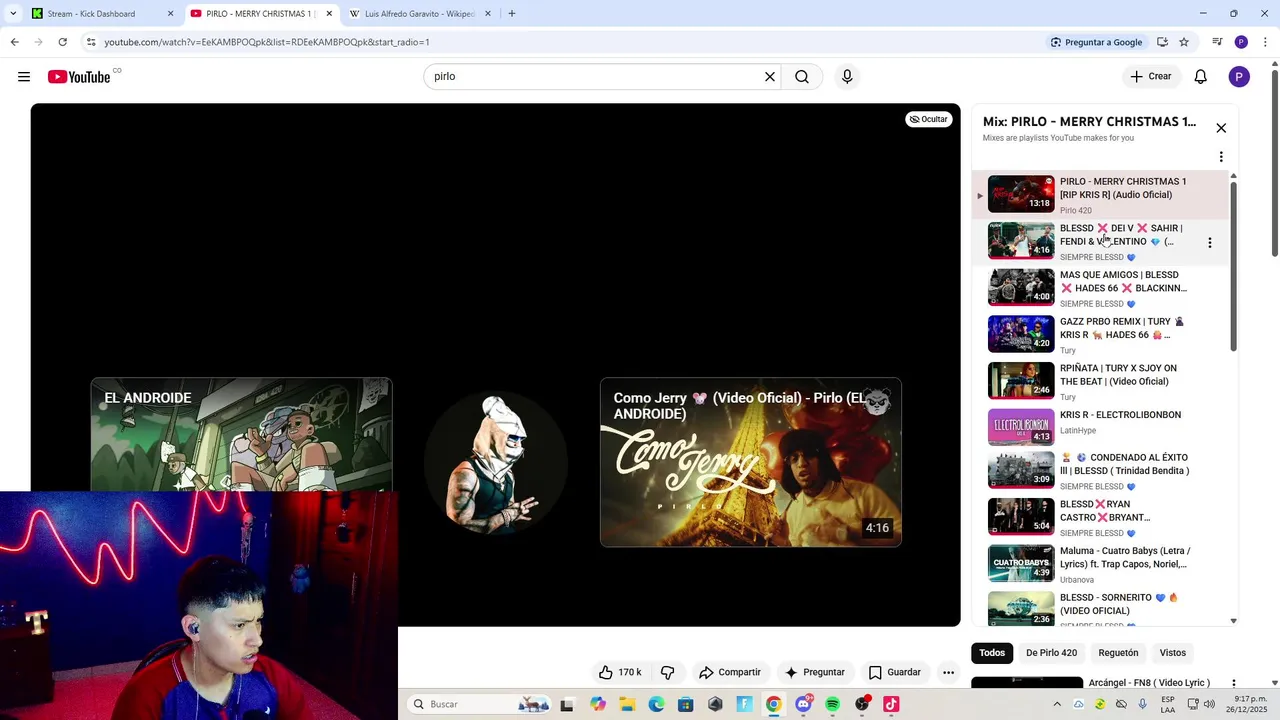View site information icon in the address bar
Screen dimensions: 1280x720
tap(91, 42)
